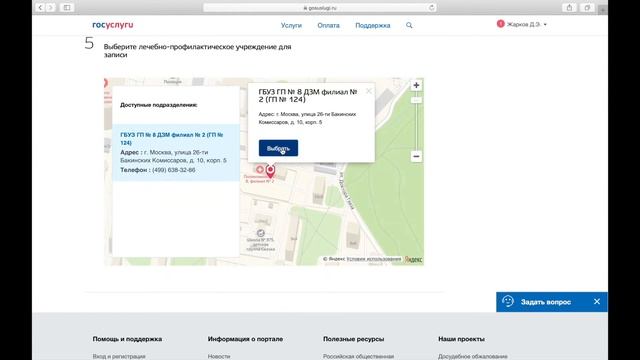Open Досудебное обжалование footer link
640x360 pixels.
[473, 356]
